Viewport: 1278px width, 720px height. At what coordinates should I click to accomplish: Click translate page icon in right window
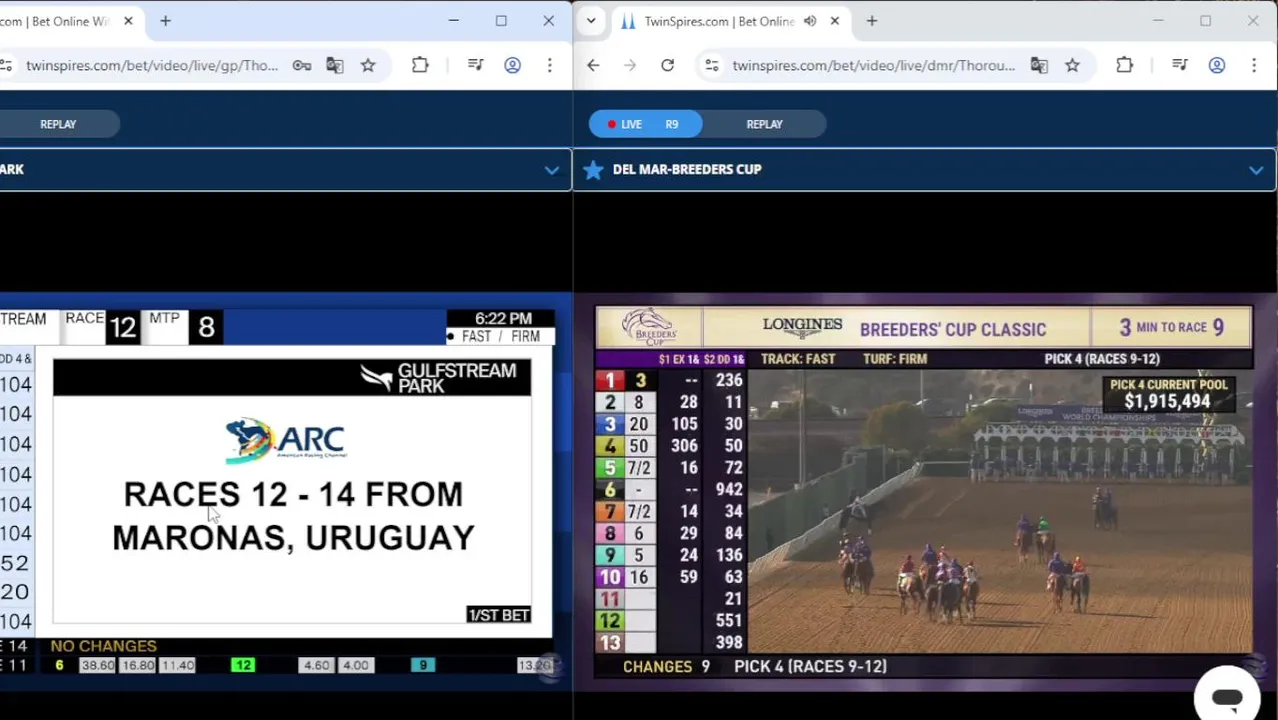point(1039,66)
